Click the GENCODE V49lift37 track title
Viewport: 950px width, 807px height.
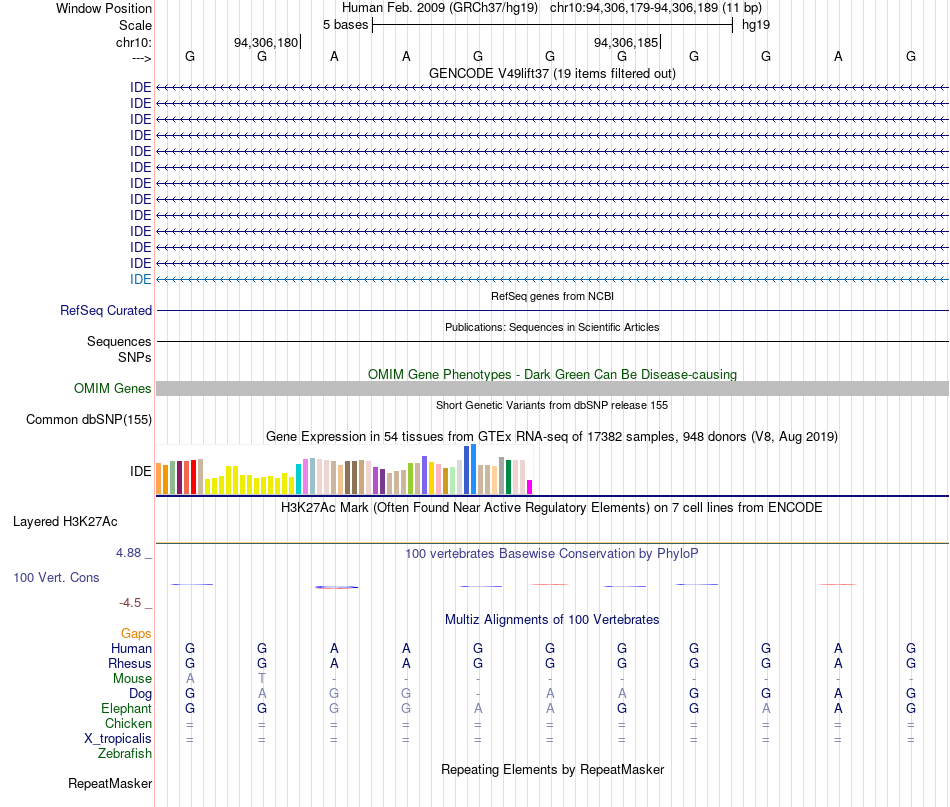[x=552, y=73]
